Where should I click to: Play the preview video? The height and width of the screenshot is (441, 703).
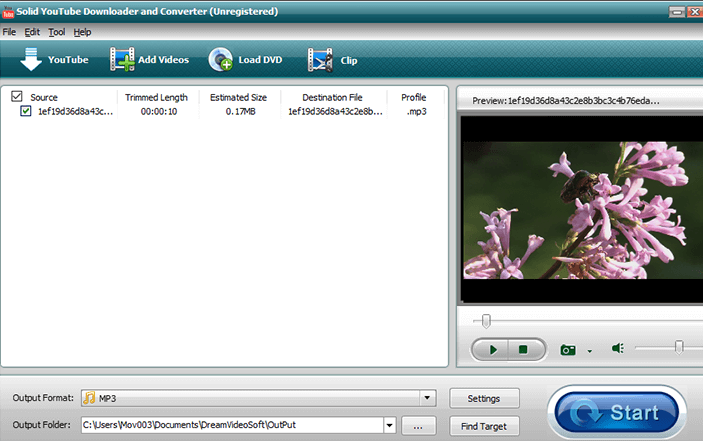click(491, 350)
